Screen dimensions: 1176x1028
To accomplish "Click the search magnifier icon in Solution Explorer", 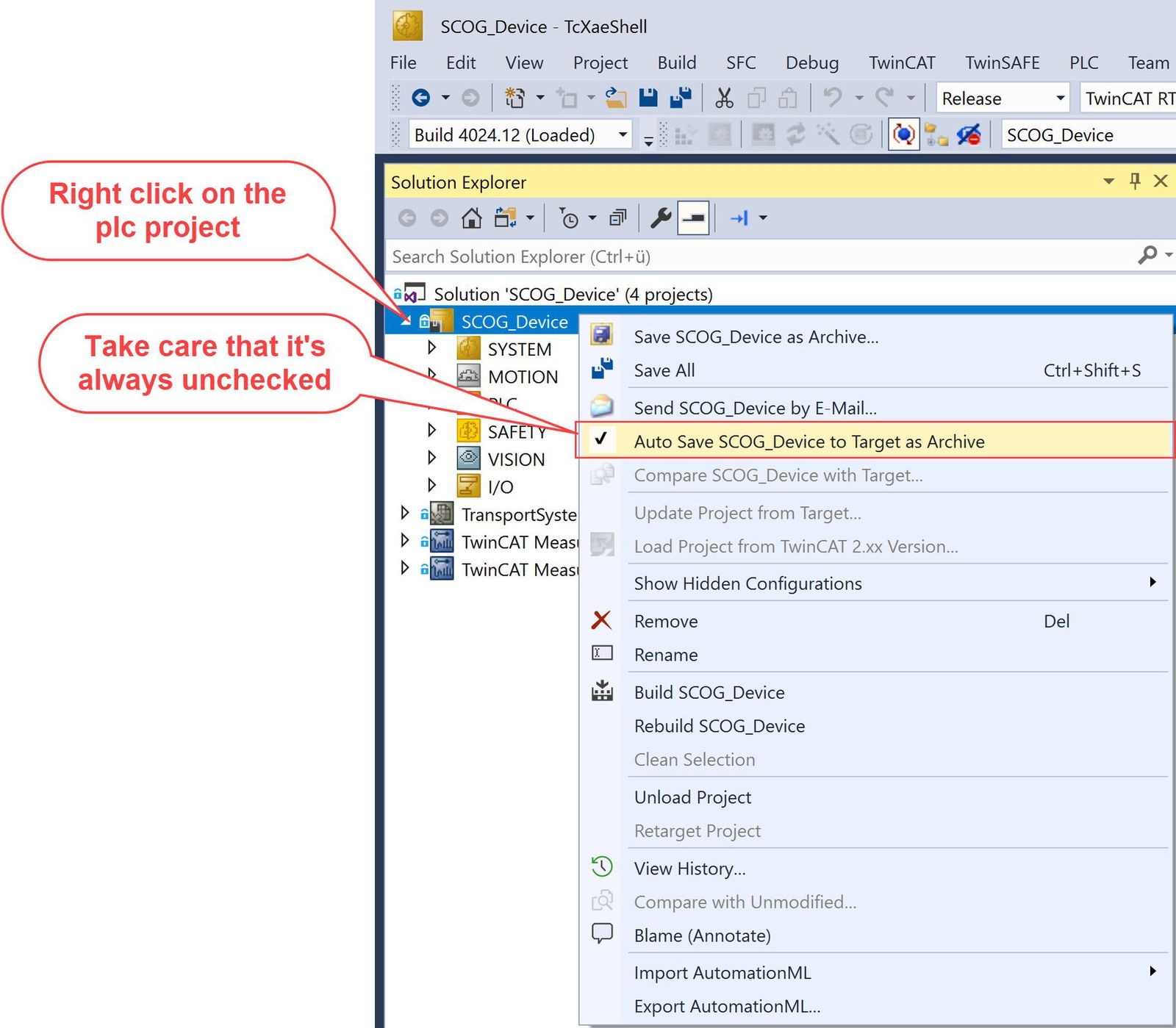I will click(x=1147, y=256).
